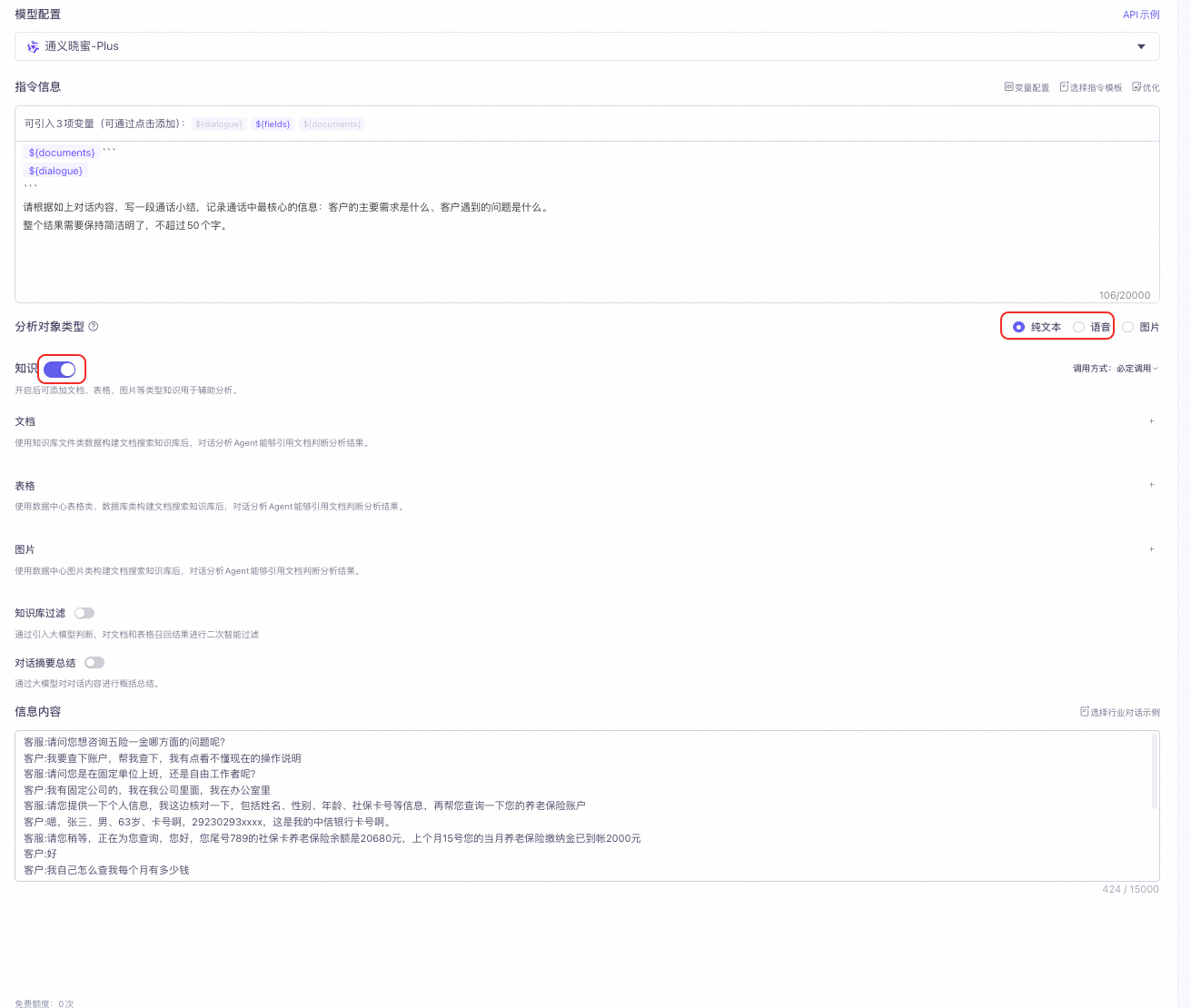Click the 指令信息 heading
This screenshot has height=1008, width=1191.
click(x=38, y=87)
